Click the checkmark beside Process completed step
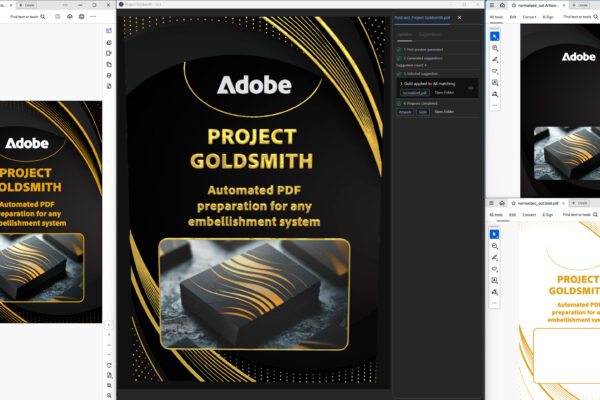The height and width of the screenshot is (400, 600). coord(398,103)
